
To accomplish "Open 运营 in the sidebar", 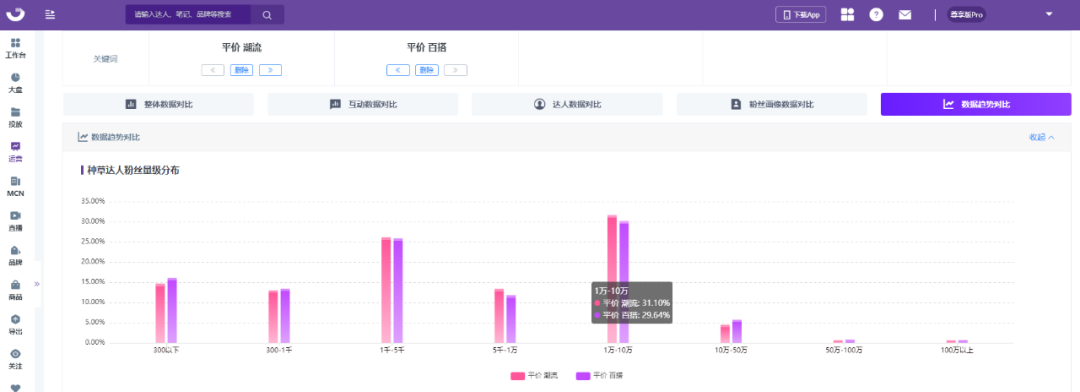I will coord(15,152).
